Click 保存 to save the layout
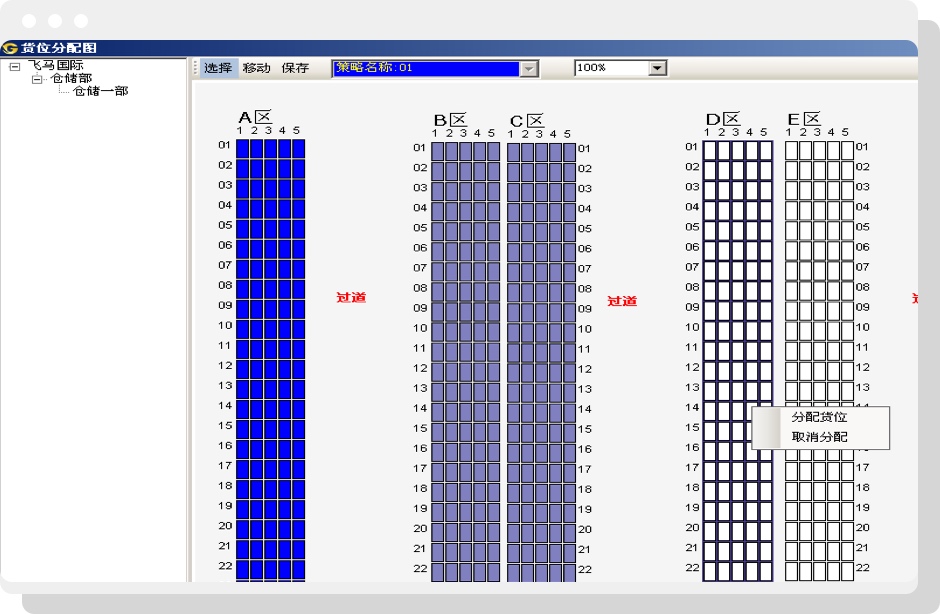940x614 pixels. pyautogui.click(x=295, y=68)
